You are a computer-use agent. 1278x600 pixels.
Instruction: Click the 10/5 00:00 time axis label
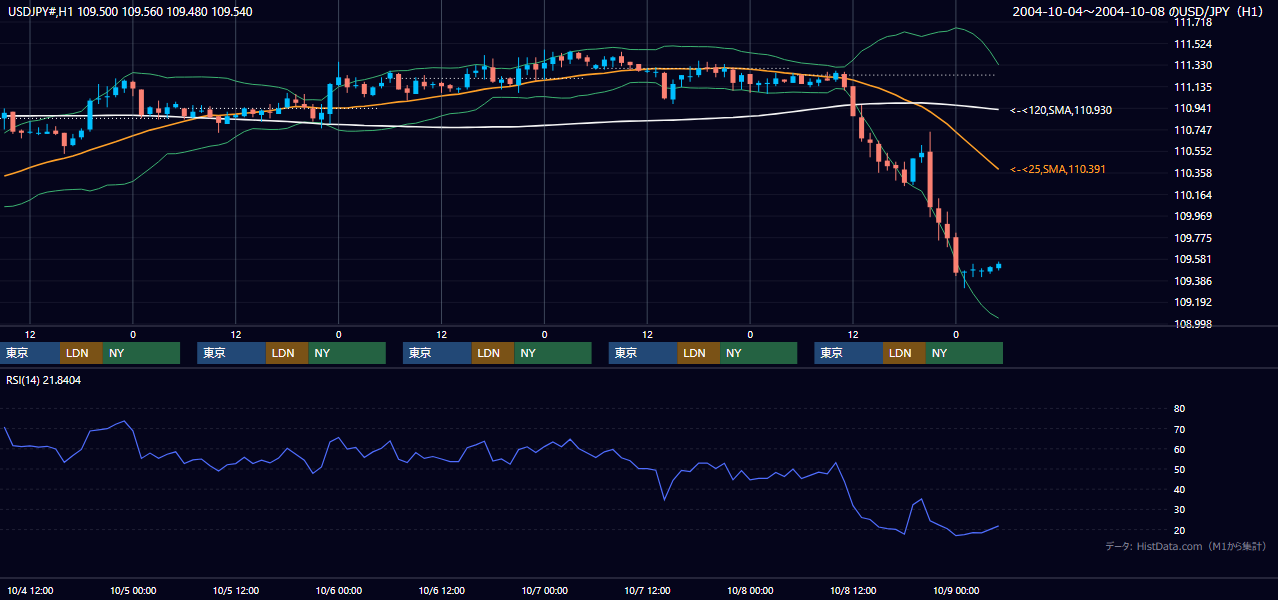click(133, 591)
